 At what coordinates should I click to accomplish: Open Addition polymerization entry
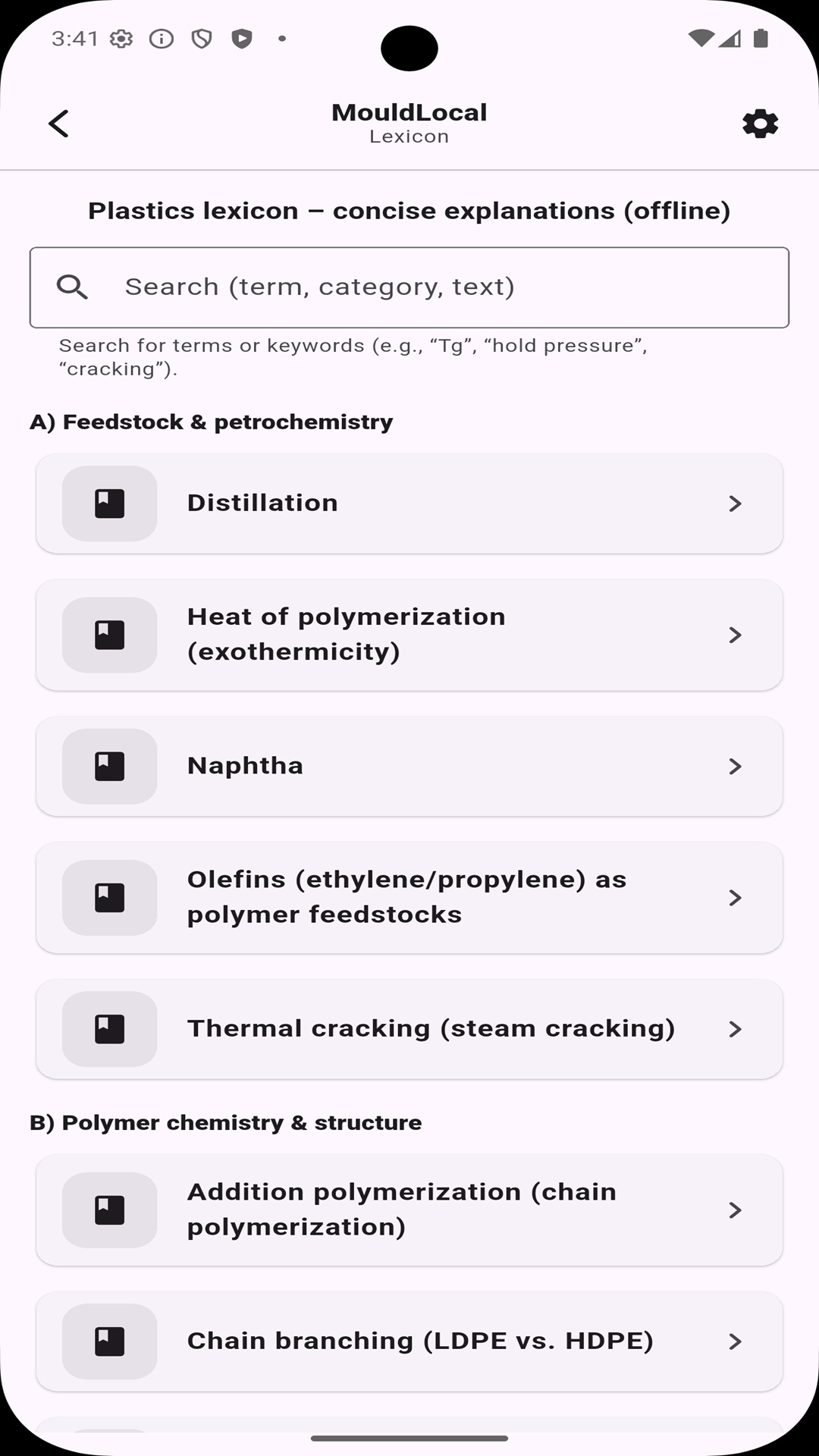coord(402,1210)
